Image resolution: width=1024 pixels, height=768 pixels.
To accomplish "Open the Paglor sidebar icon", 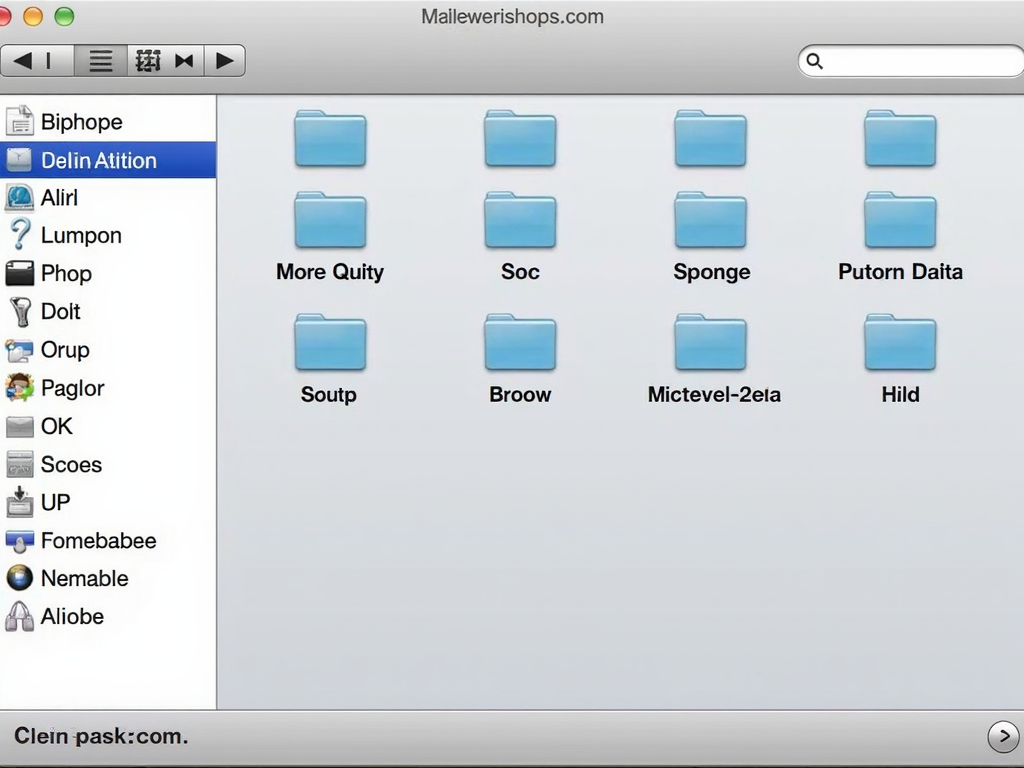I will (19, 388).
